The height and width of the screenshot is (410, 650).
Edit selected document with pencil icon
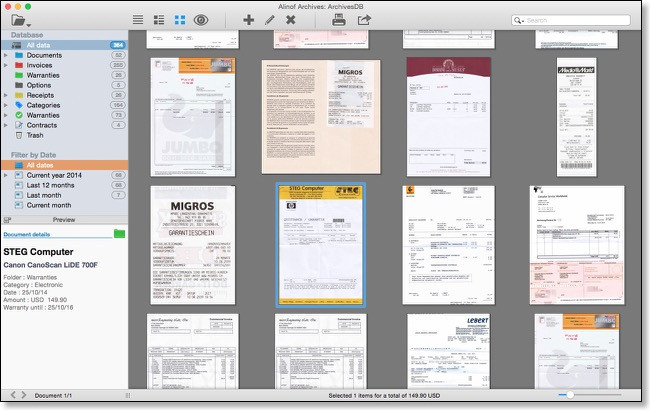(x=270, y=19)
